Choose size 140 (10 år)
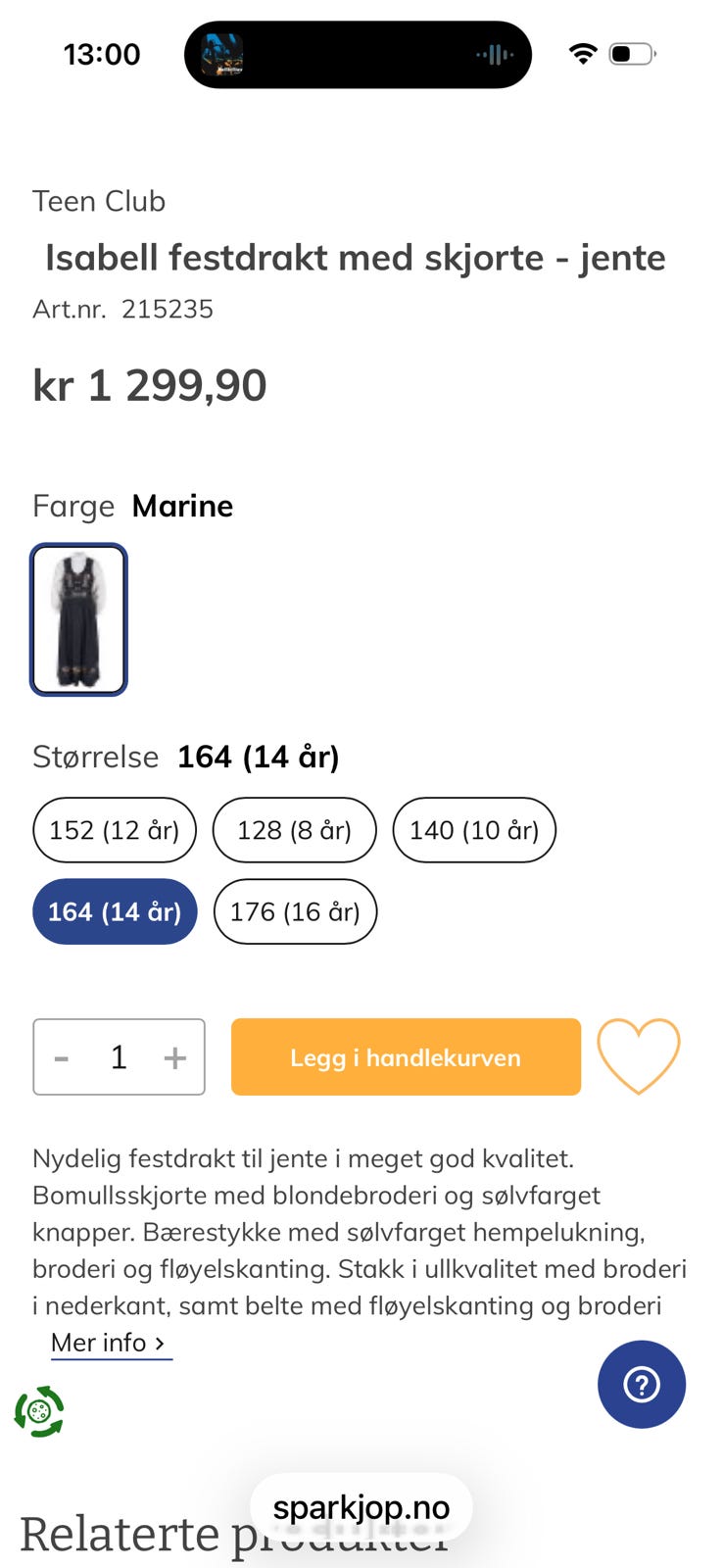The height and width of the screenshot is (1568, 723). pyautogui.click(x=474, y=830)
